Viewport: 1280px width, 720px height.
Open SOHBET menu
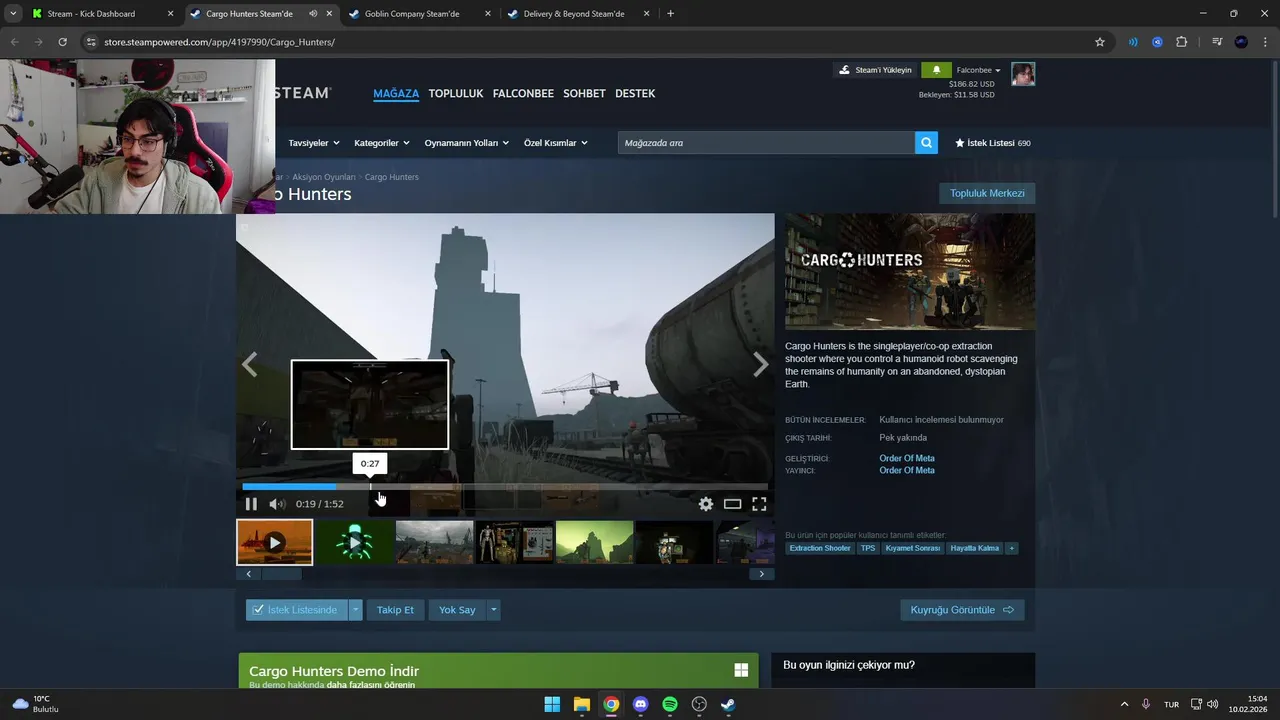[584, 93]
